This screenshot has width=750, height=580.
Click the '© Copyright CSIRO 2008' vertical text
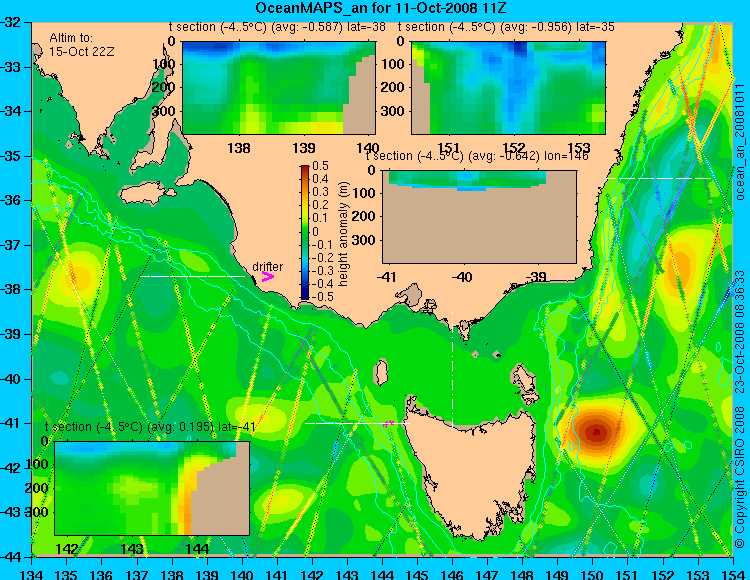(x=740, y=479)
